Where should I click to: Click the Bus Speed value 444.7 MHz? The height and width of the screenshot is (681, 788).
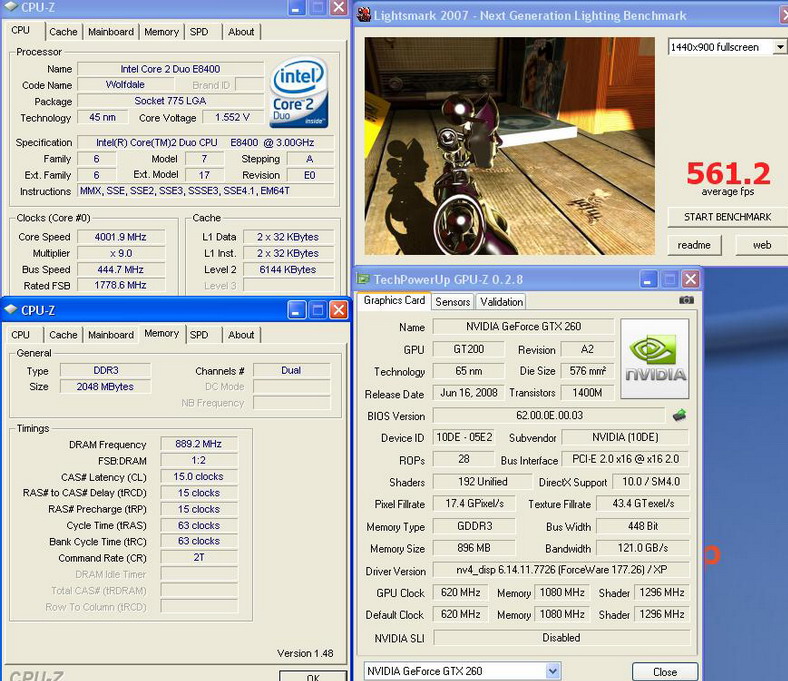click(x=121, y=269)
